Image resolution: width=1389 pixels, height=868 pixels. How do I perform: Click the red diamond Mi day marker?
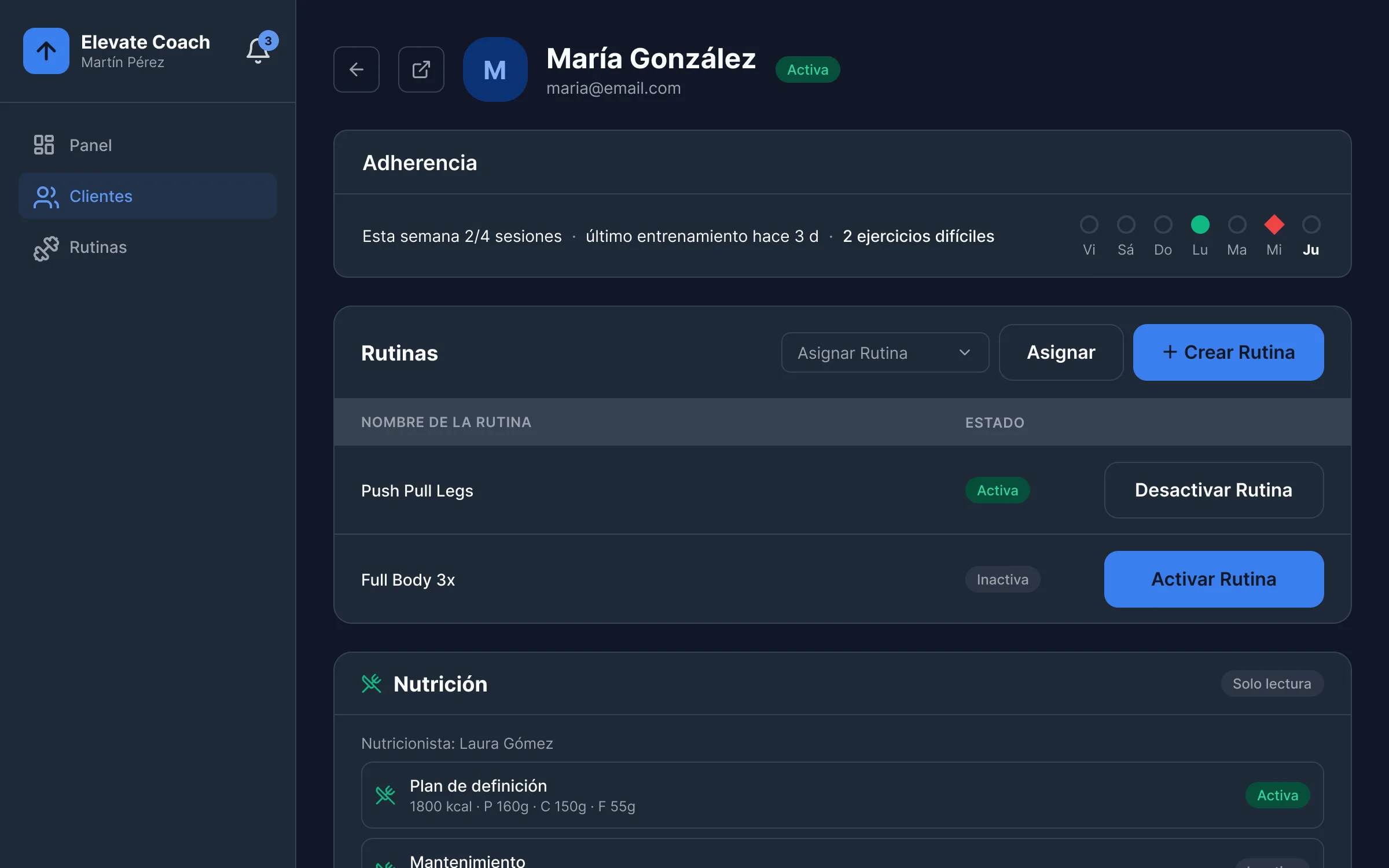click(1274, 225)
